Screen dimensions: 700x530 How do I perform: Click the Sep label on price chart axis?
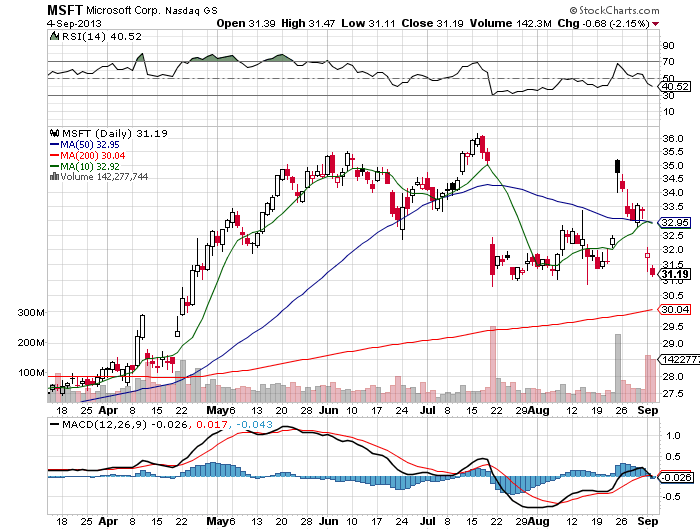(x=648, y=410)
